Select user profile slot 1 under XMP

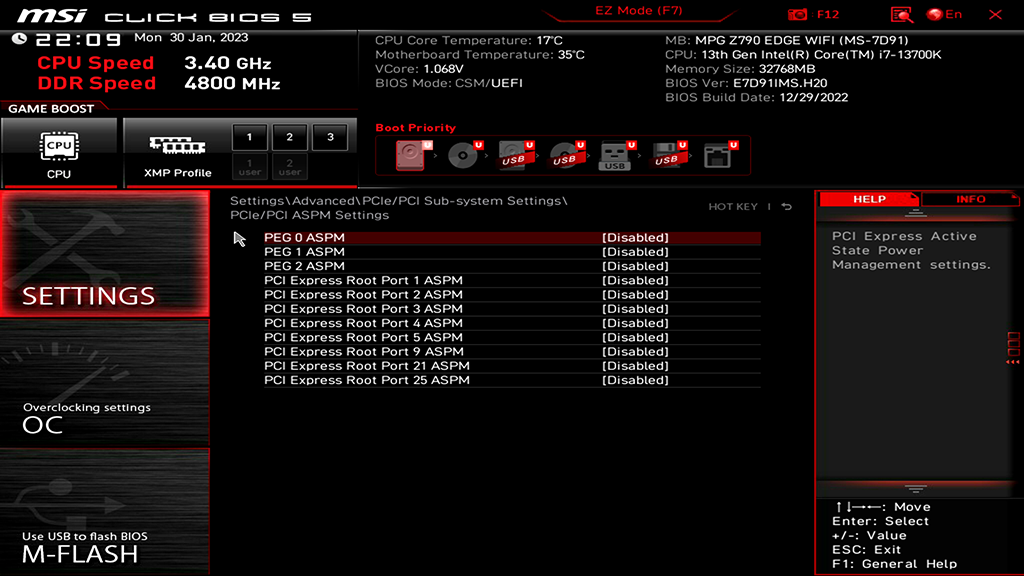(x=249, y=165)
